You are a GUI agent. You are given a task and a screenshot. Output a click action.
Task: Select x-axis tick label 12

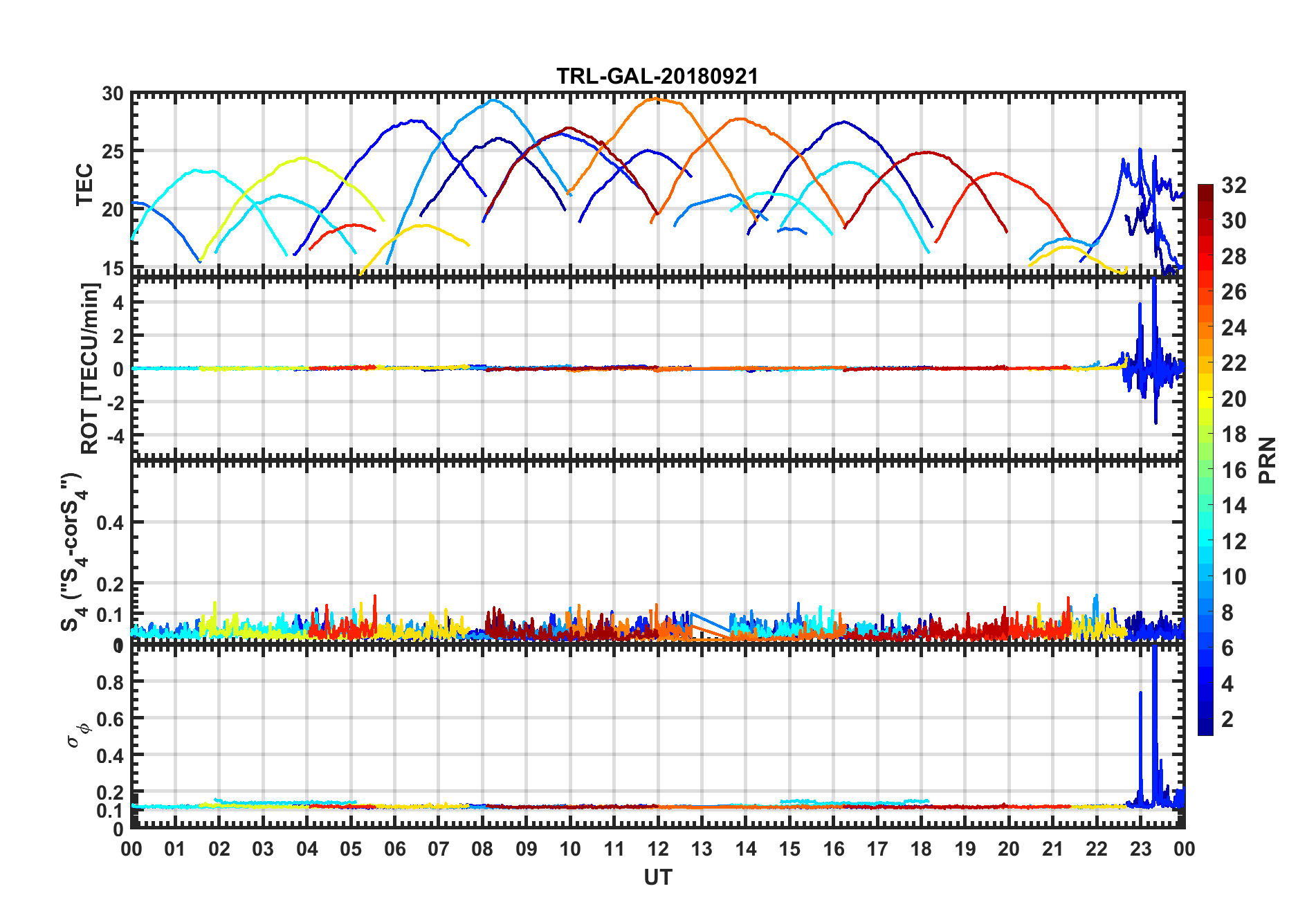pos(657,849)
